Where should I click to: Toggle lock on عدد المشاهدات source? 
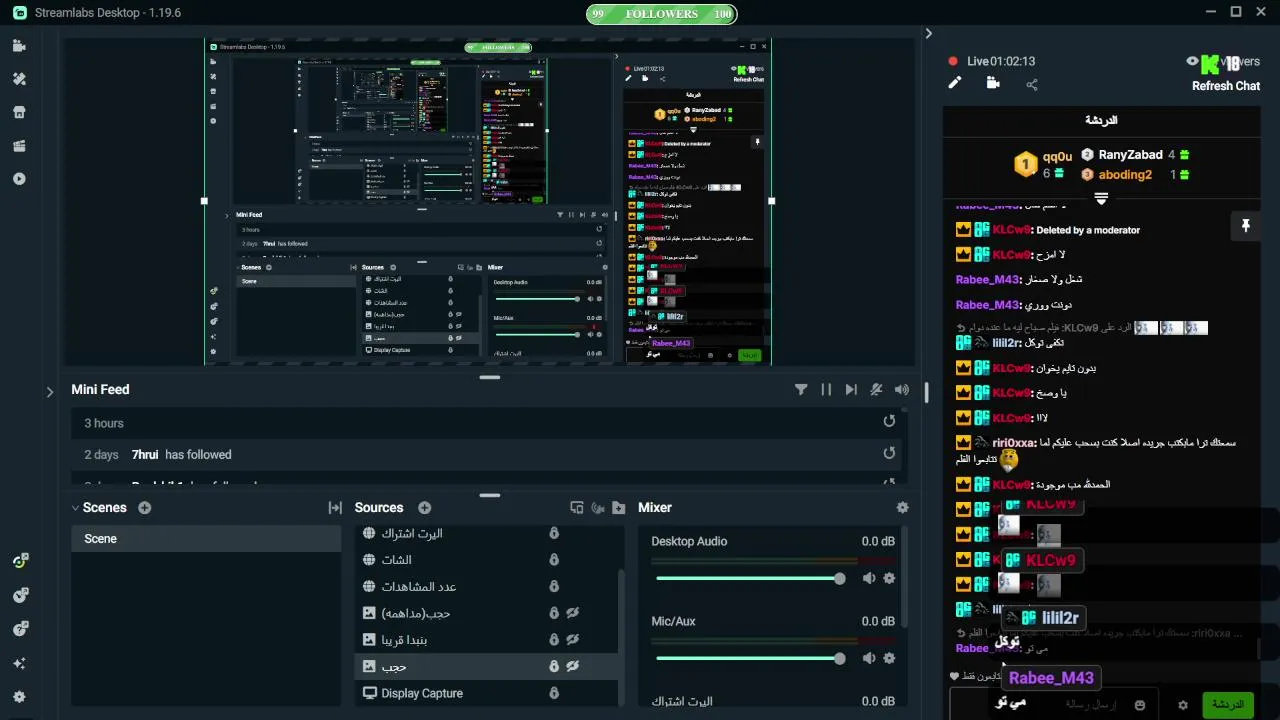coord(553,586)
